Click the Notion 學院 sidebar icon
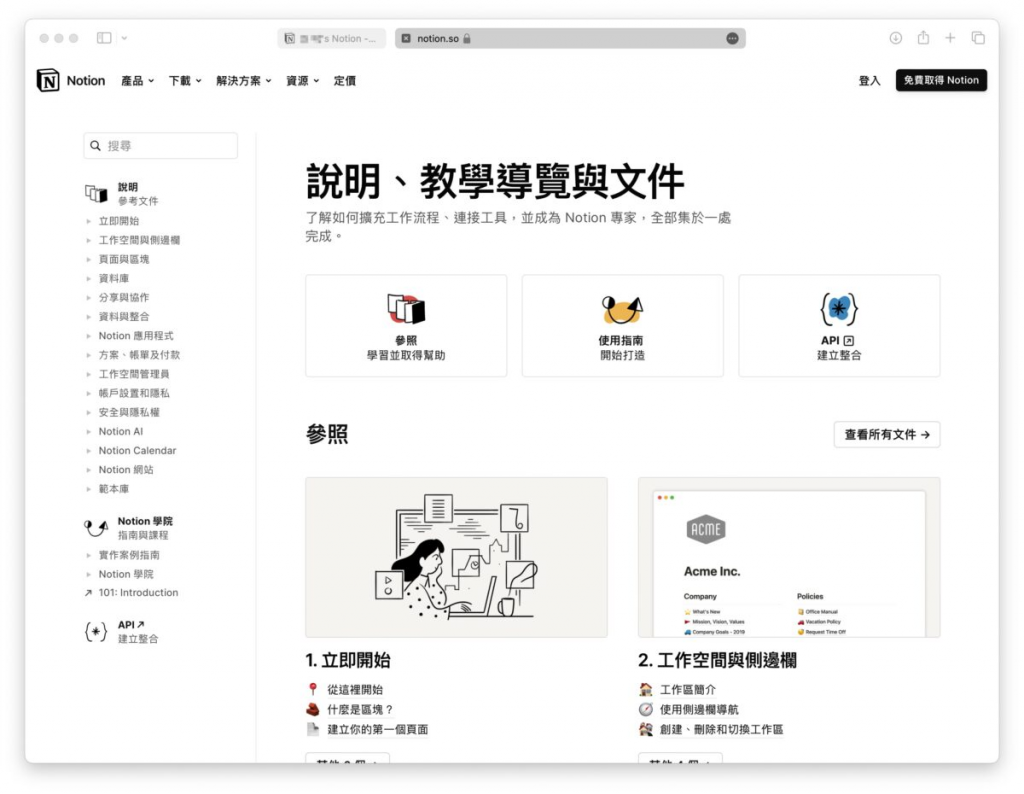Image resolution: width=1024 pixels, height=794 pixels. tap(96, 527)
